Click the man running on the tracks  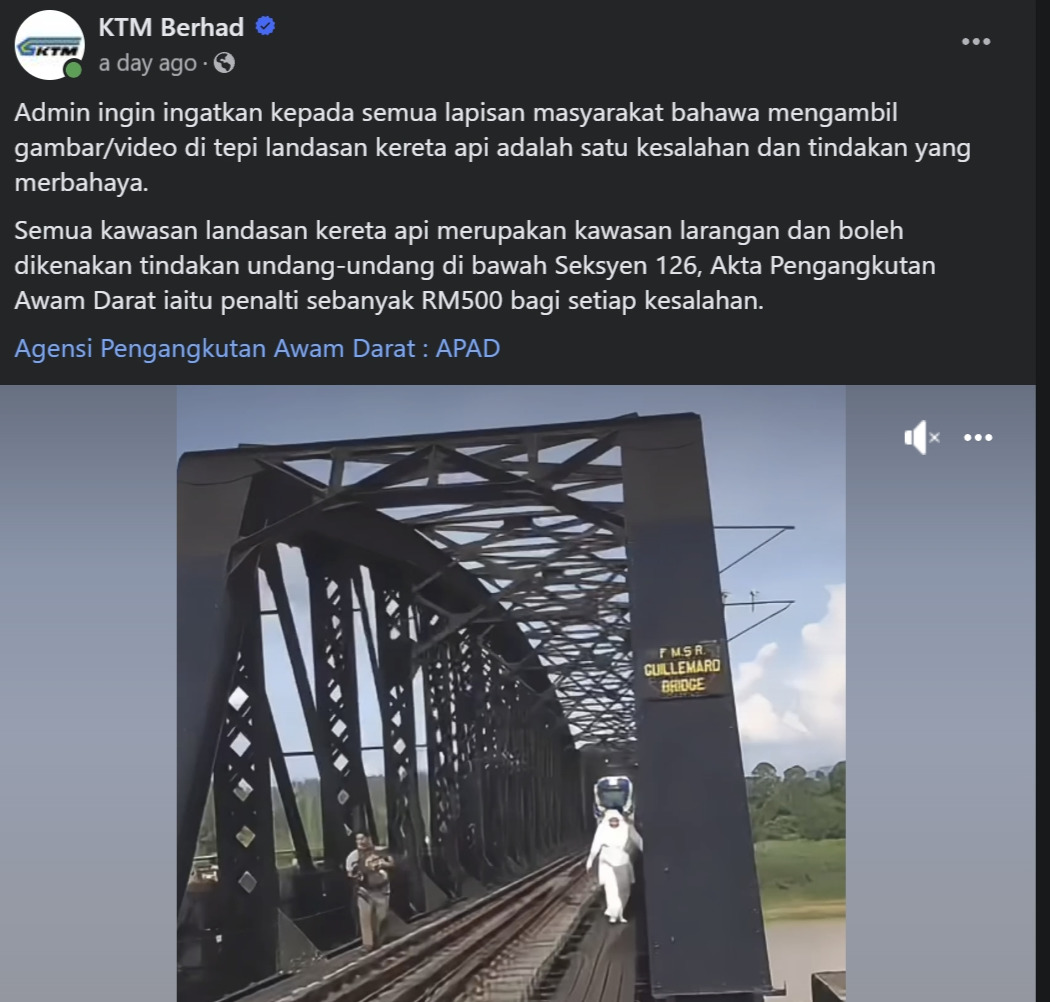coord(370,889)
